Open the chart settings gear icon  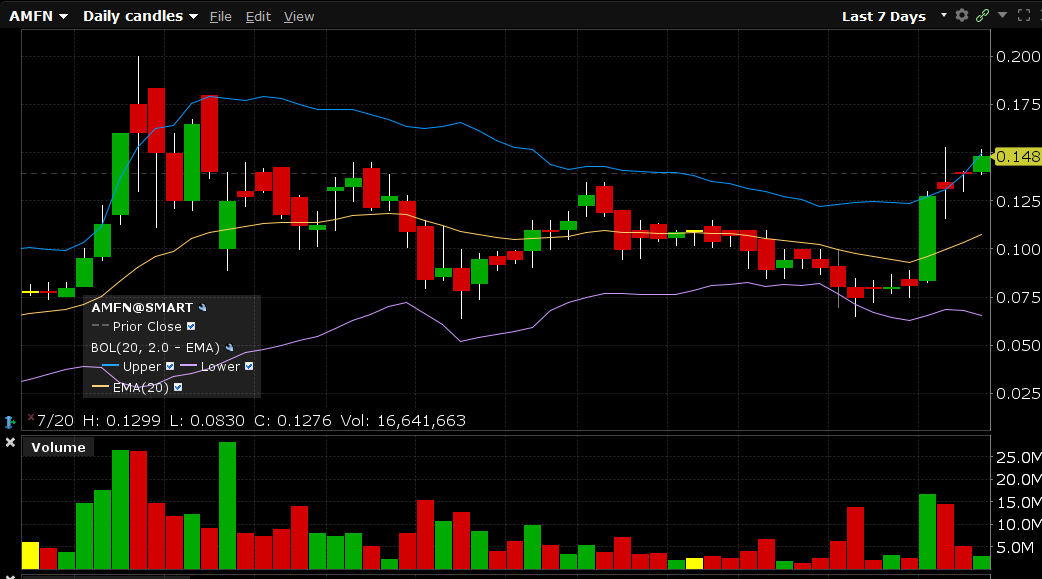click(x=962, y=15)
